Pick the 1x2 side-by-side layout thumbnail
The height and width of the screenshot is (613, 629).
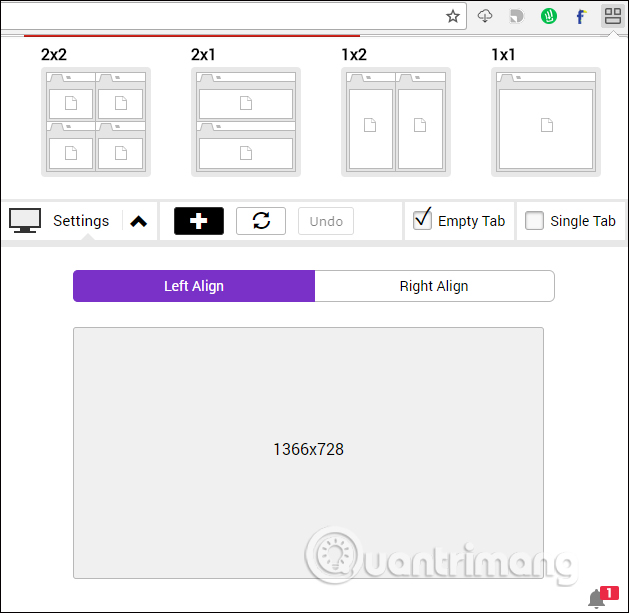click(x=396, y=122)
